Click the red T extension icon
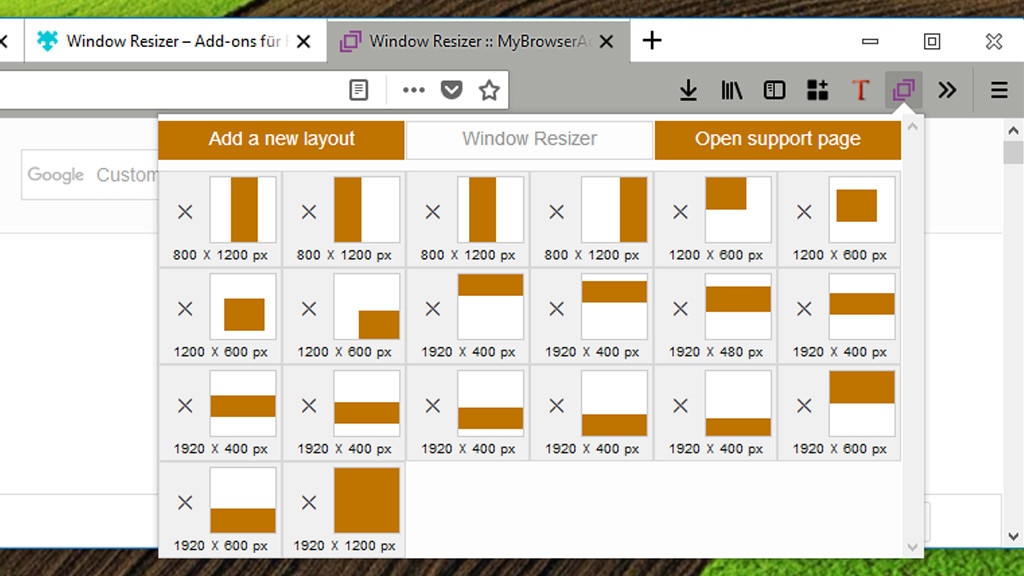 point(860,90)
